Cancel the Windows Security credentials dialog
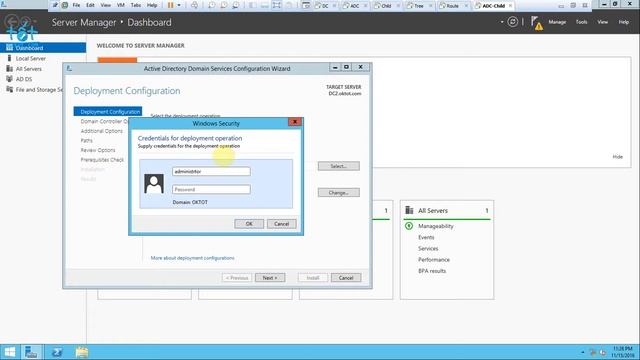This screenshot has height=360, width=640. (x=281, y=224)
